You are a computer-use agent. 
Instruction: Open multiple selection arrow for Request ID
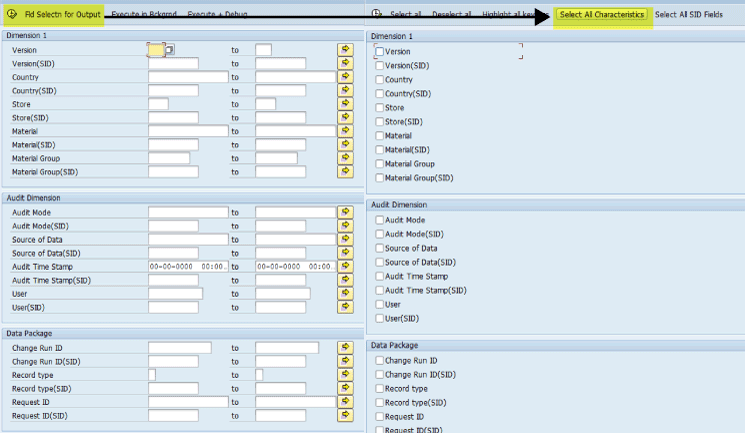tap(345, 402)
